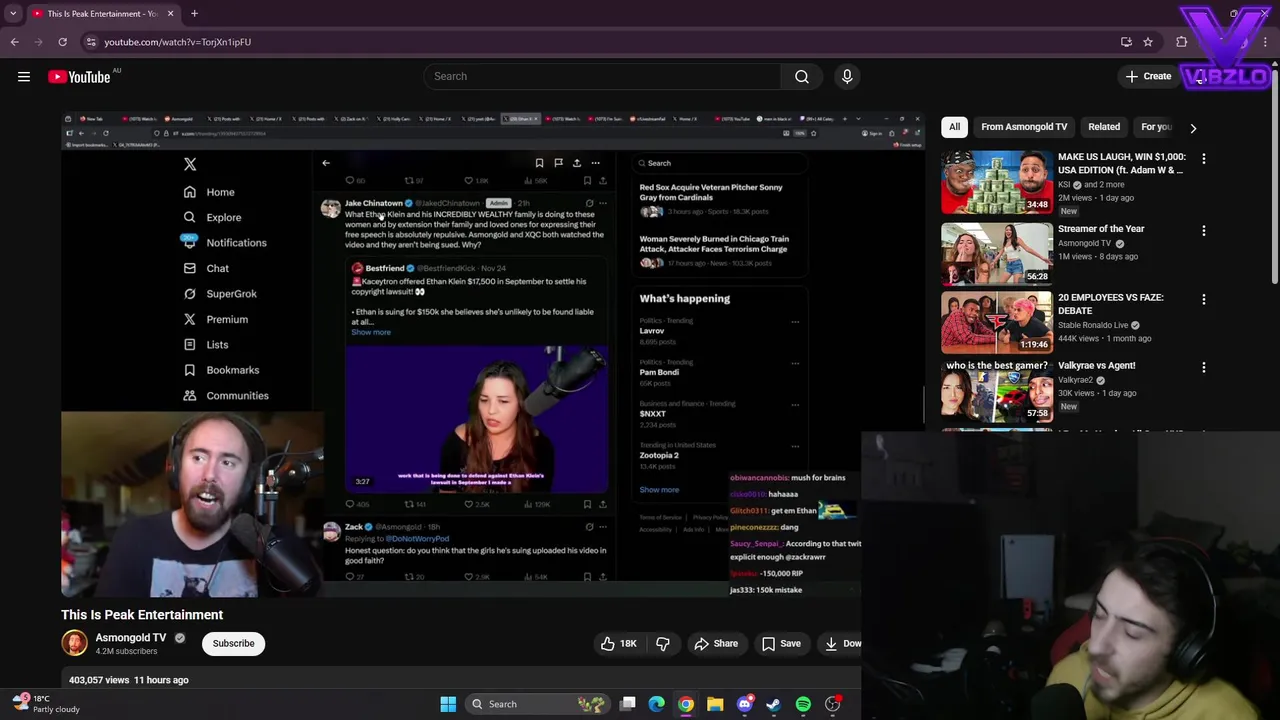Open Asmongold TV channel avatar
Image resolution: width=1280 pixels, height=720 pixels.
click(x=74, y=643)
